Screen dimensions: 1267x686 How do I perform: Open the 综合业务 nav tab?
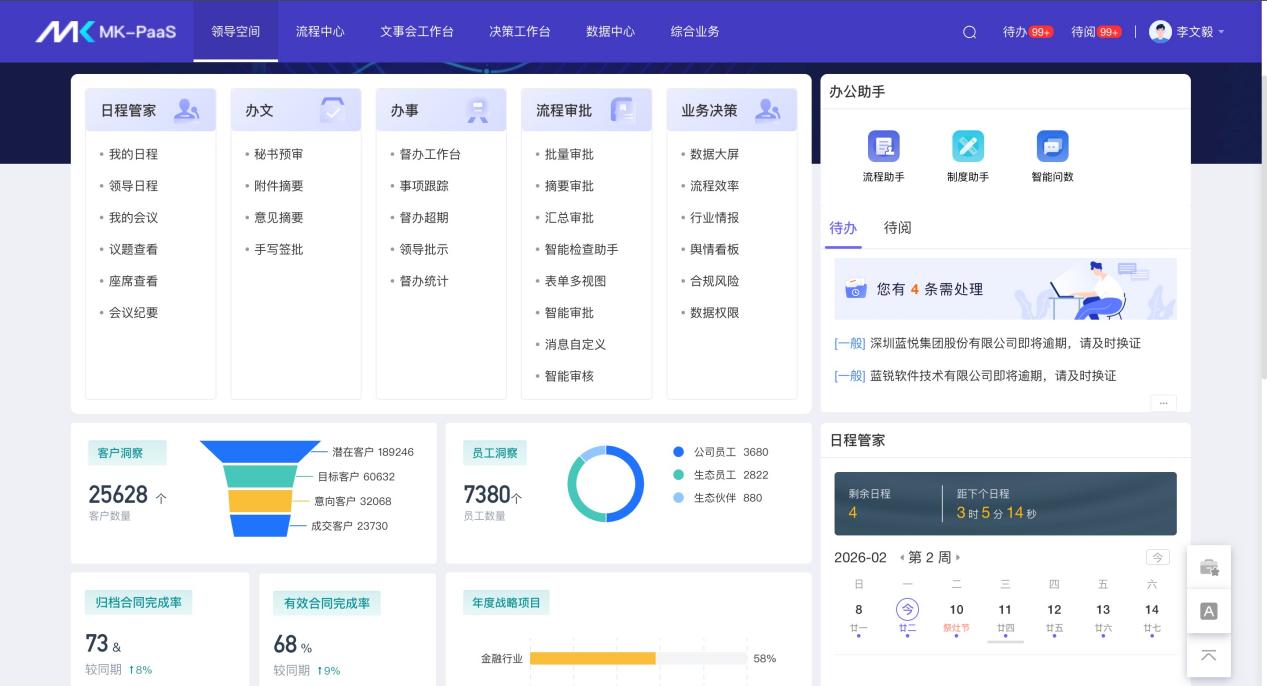click(x=695, y=31)
